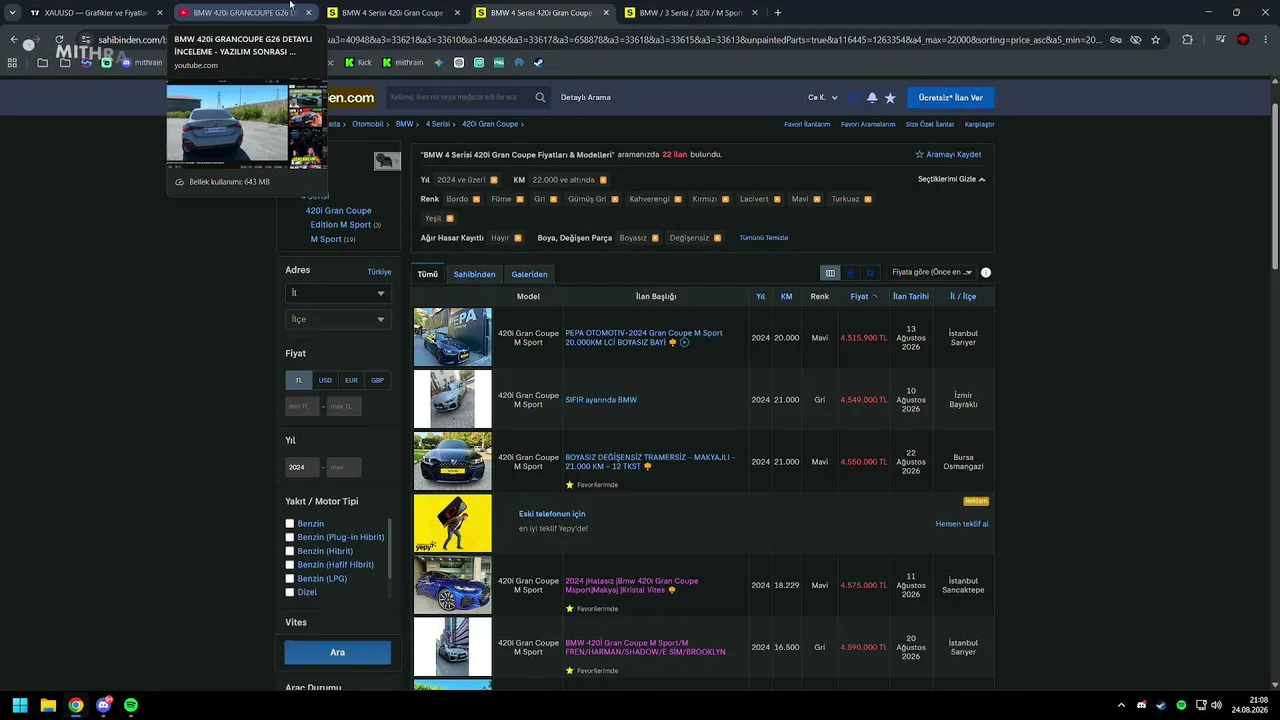Open the Otomobil breadcrumb link

pyautogui.click(x=368, y=124)
